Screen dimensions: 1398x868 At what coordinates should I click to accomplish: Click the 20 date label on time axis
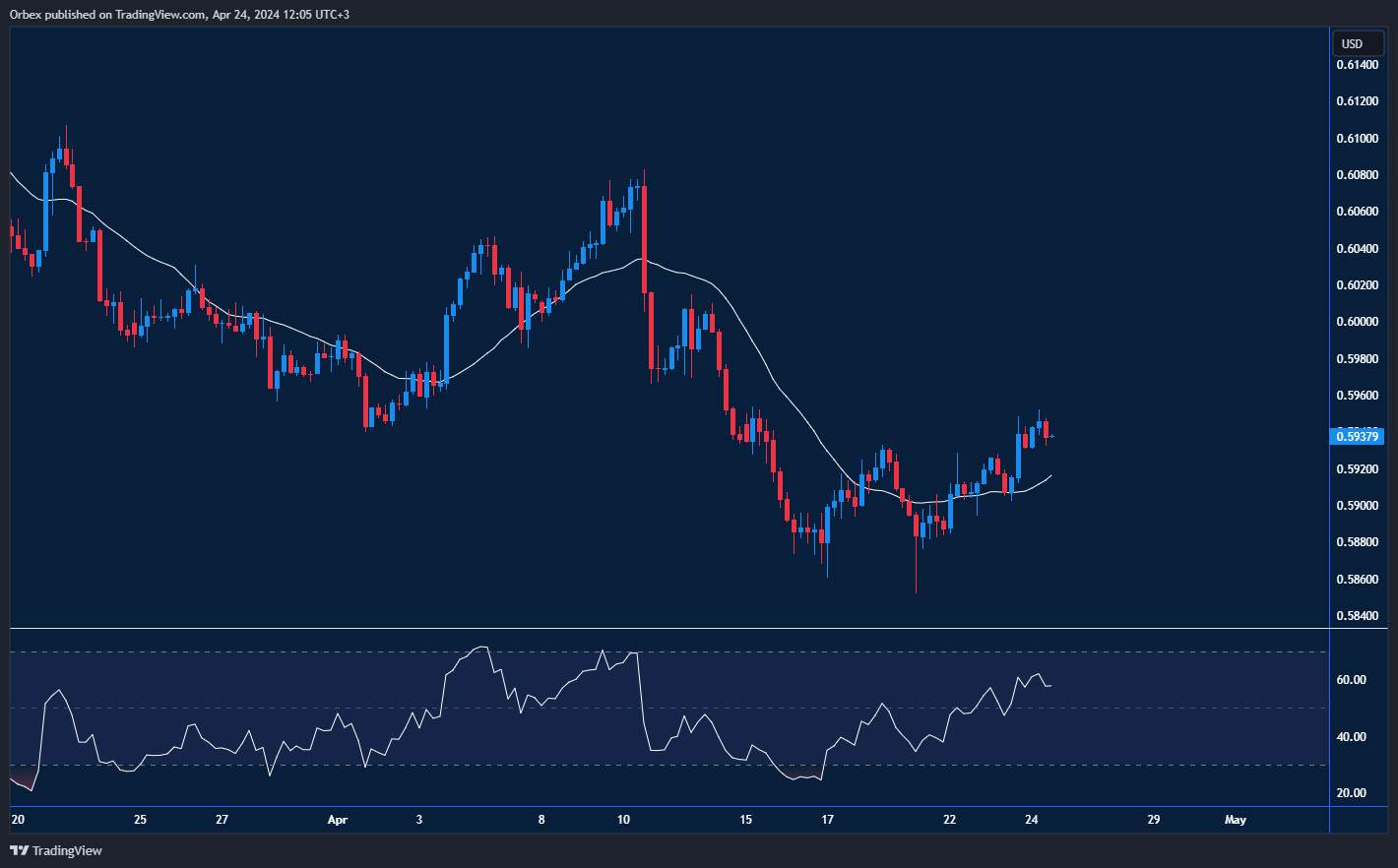pyautogui.click(x=17, y=820)
